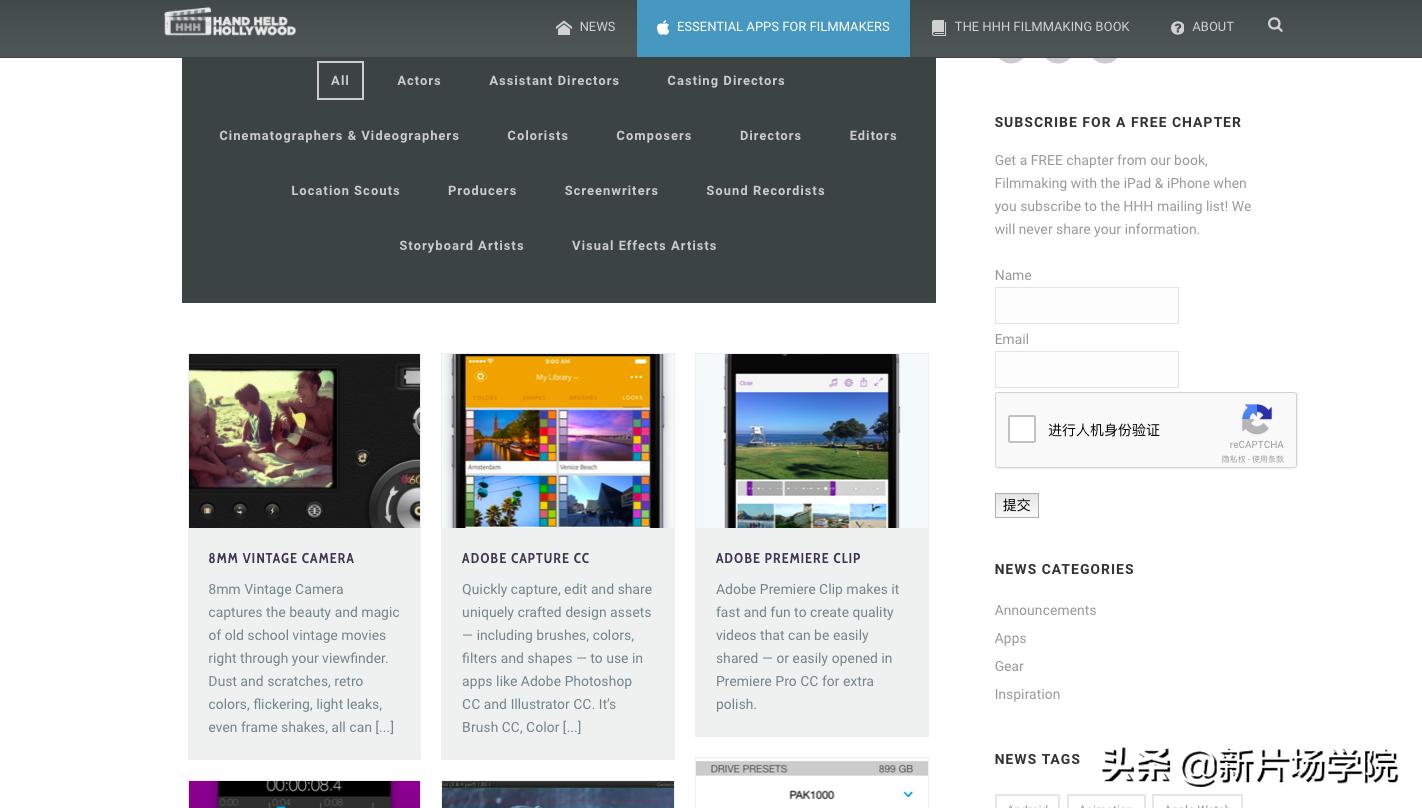Filter apps by Producers
The height and width of the screenshot is (808, 1422).
(482, 191)
